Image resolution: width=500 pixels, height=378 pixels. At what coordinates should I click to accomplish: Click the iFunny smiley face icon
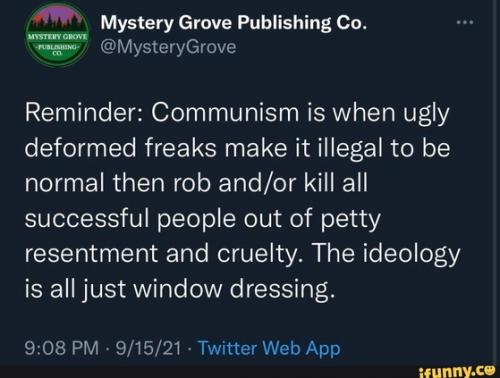point(489,369)
